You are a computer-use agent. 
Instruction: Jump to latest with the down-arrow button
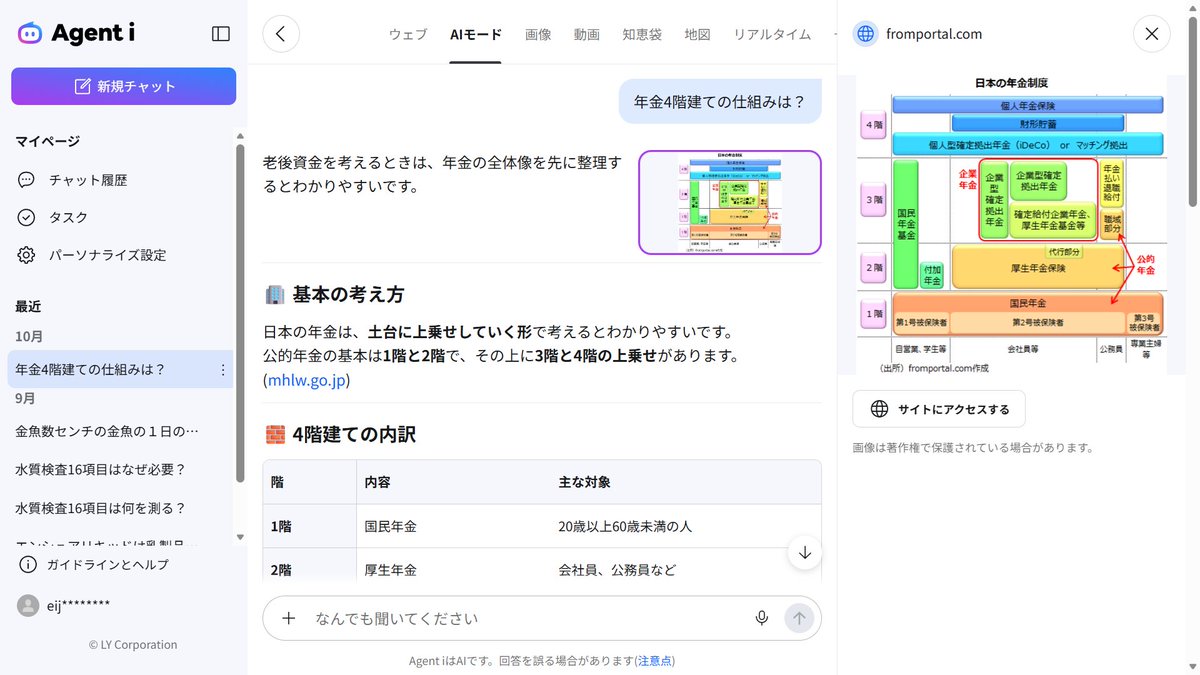(x=805, y=553)
